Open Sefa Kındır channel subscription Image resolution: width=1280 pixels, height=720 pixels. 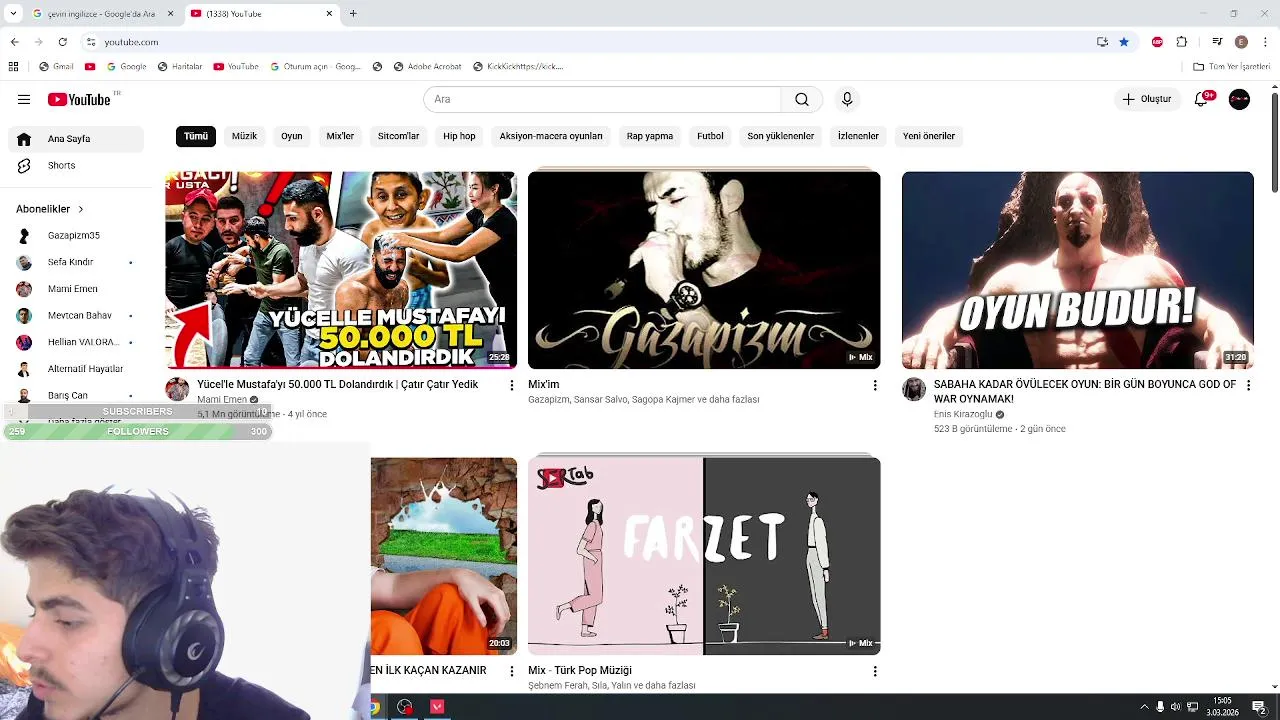click(76, 262)
